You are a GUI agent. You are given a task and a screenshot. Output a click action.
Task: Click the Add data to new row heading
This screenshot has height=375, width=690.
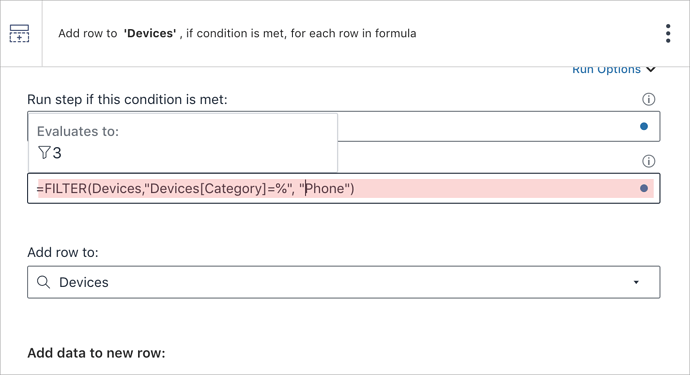point(96,353)
